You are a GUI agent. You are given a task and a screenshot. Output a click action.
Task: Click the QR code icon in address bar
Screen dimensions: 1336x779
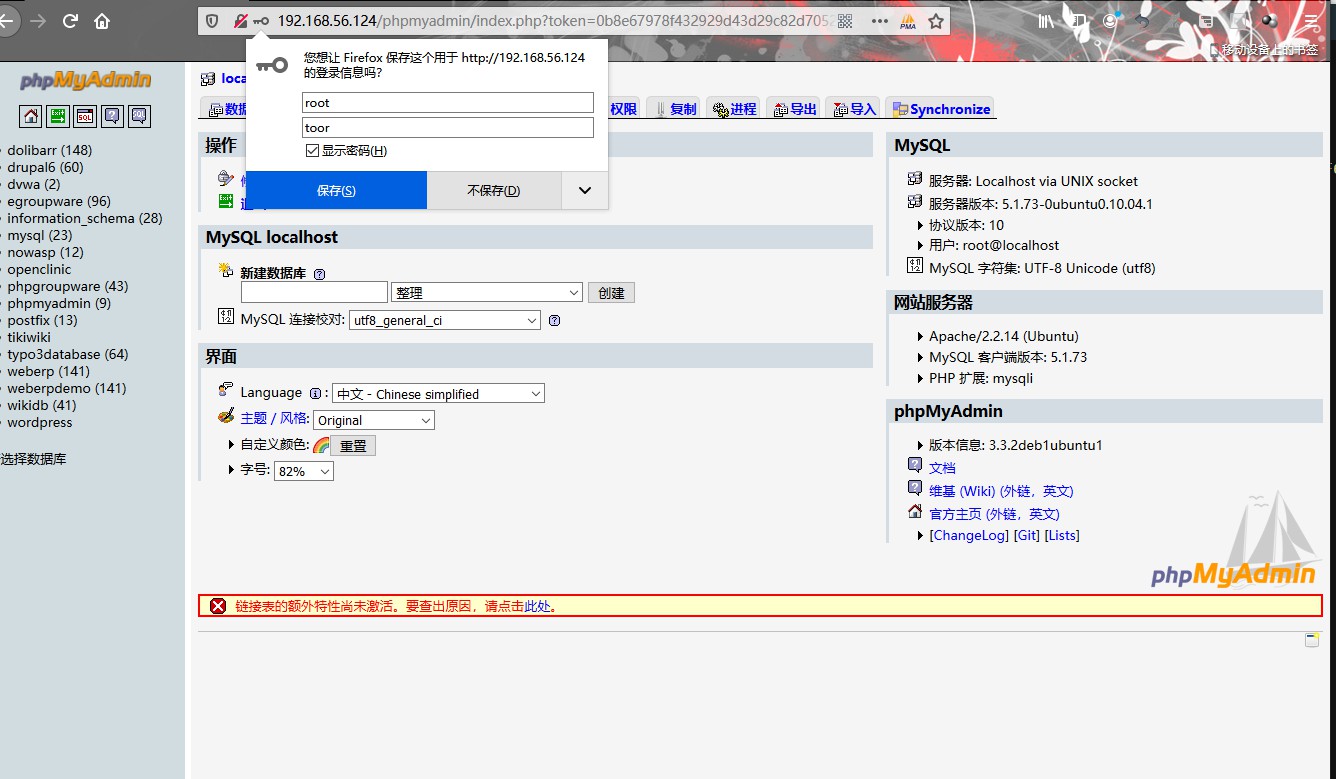click(845, 21)
